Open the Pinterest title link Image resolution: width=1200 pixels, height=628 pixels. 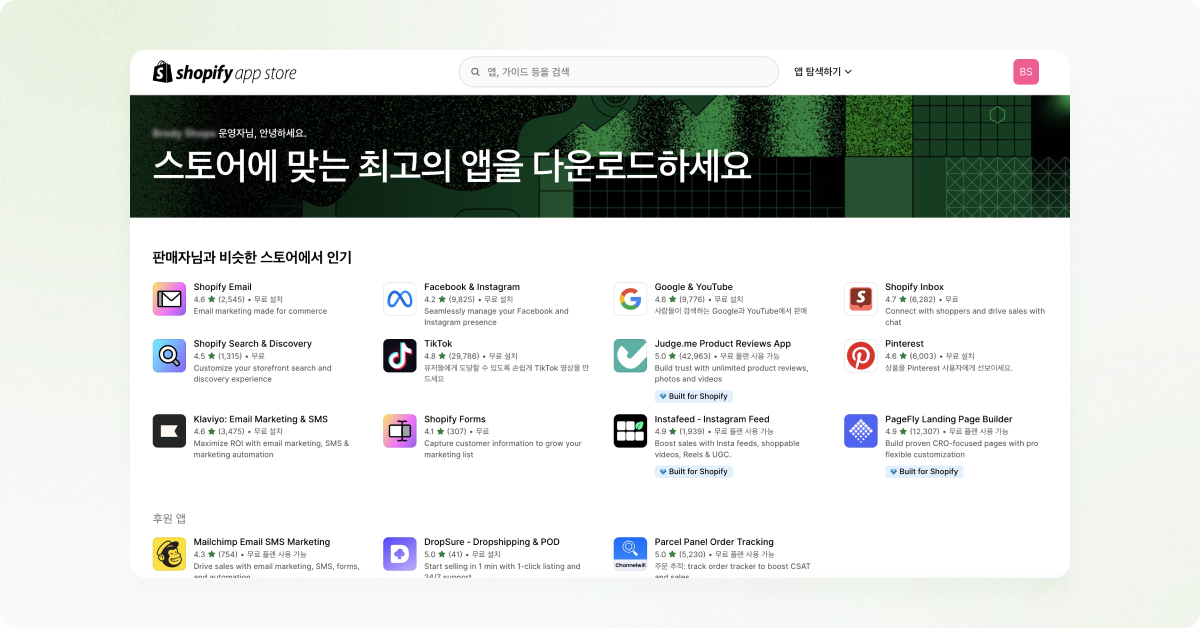[904, 344]
